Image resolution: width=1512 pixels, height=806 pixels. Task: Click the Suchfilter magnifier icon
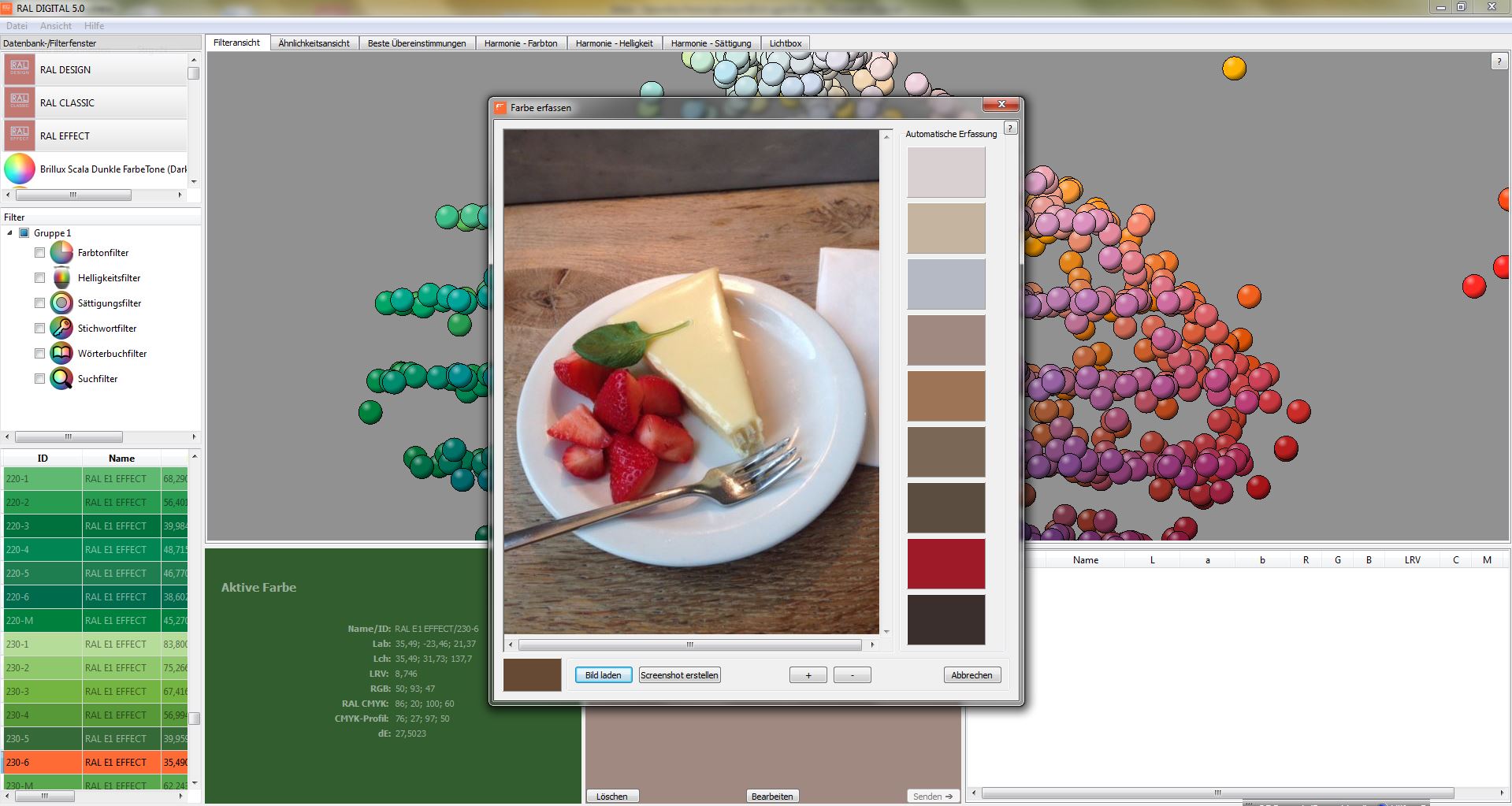pyautogui.click(x=61, y=379)
